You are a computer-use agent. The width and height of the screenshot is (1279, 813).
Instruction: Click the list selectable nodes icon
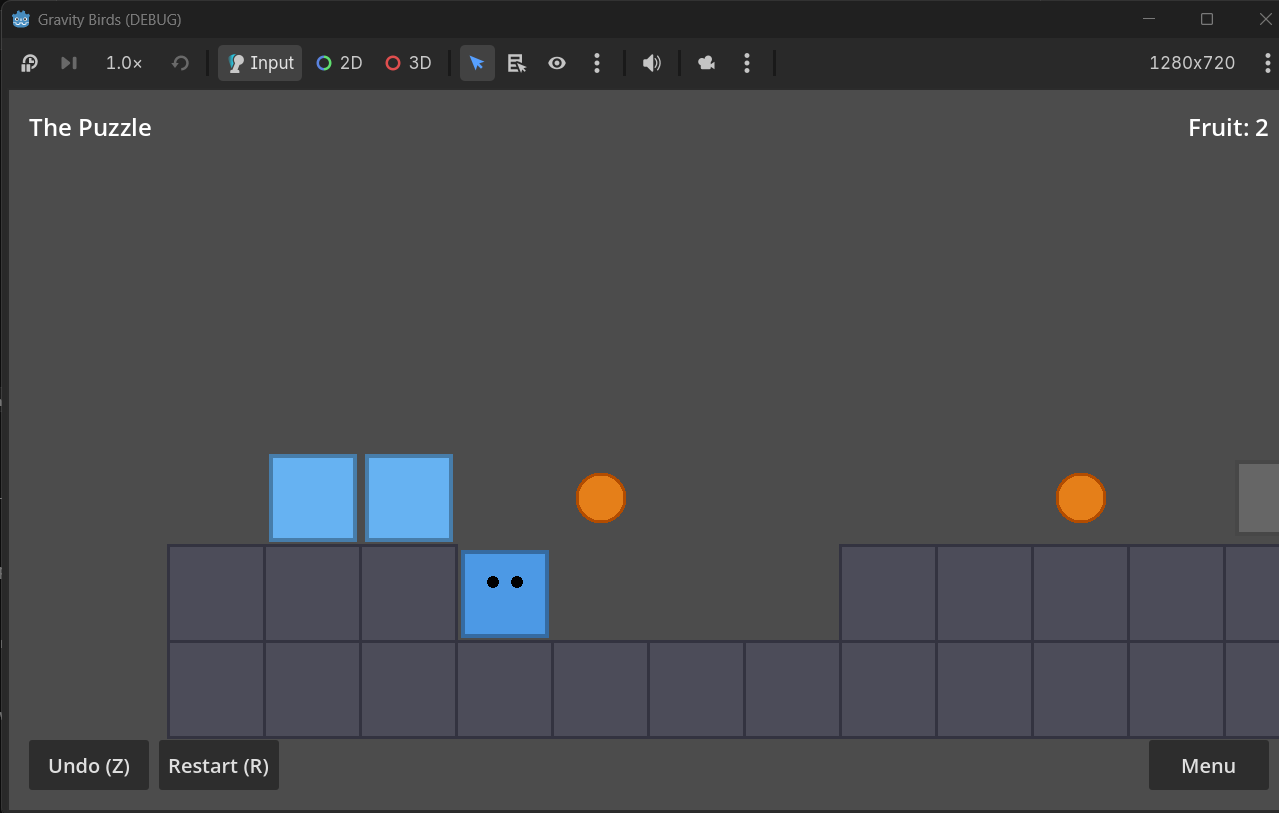517,63
